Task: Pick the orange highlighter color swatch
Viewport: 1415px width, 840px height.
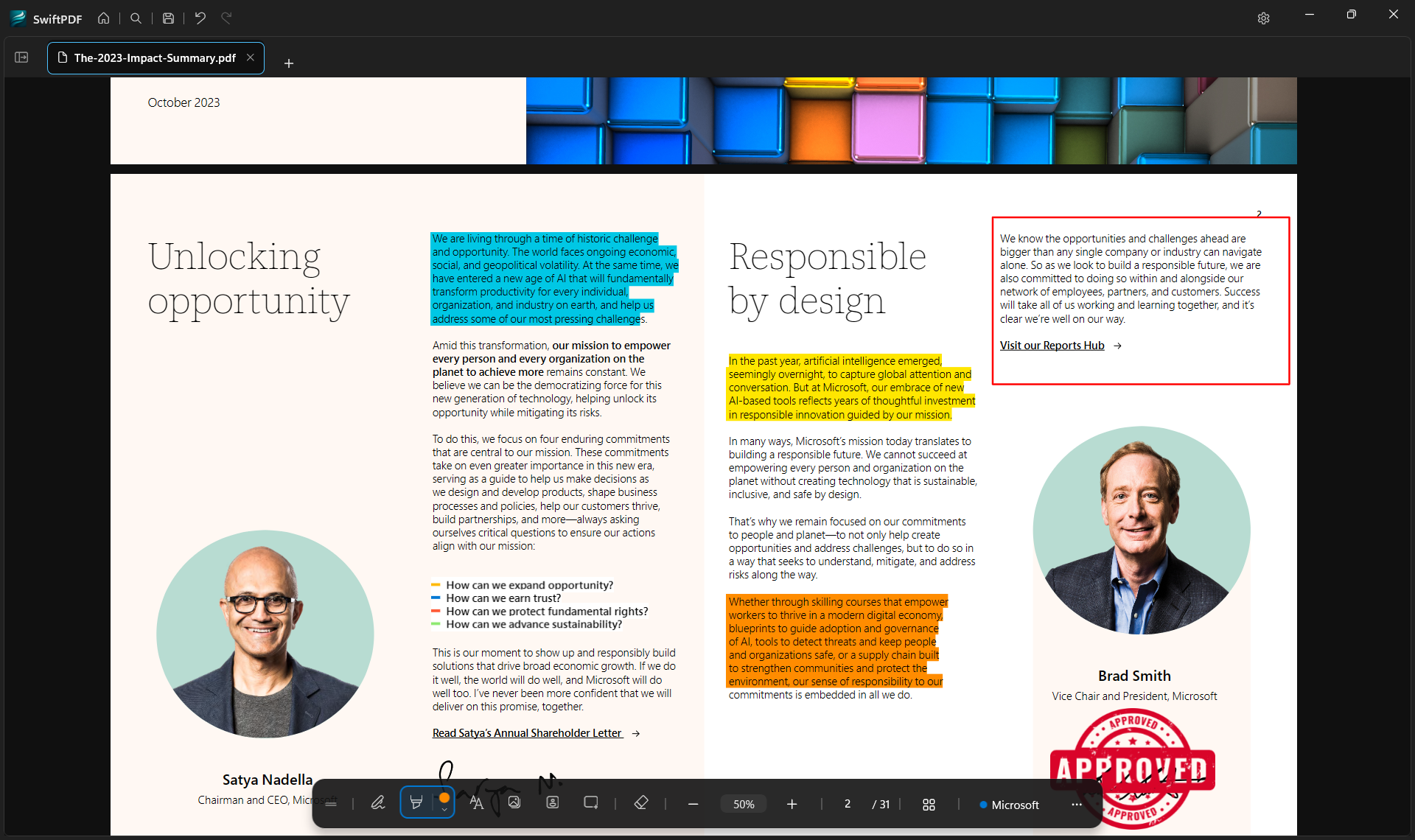Action: pos(444,797)
